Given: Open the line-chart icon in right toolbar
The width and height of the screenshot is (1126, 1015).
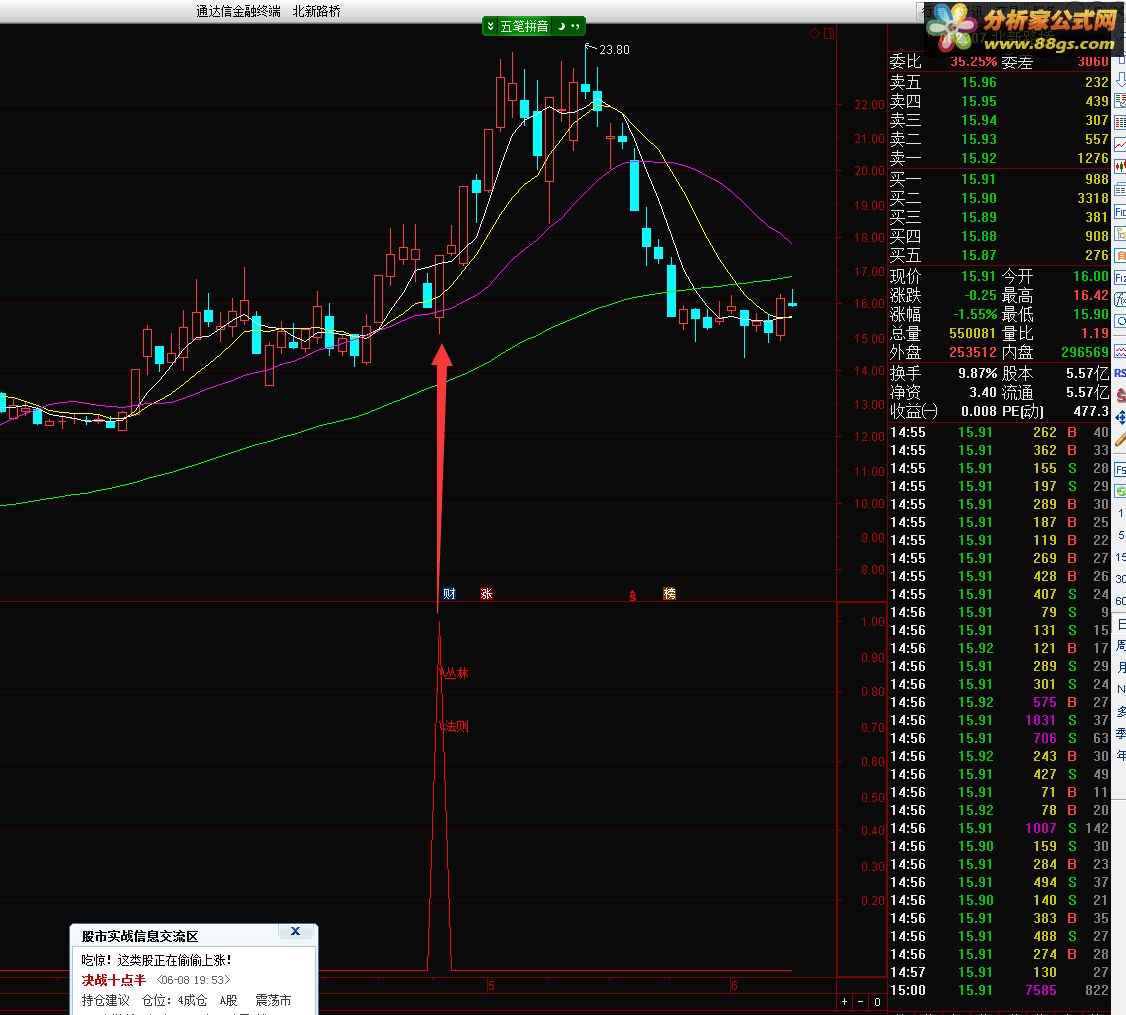Looking at the screenshot, I should coord(1120,145).
